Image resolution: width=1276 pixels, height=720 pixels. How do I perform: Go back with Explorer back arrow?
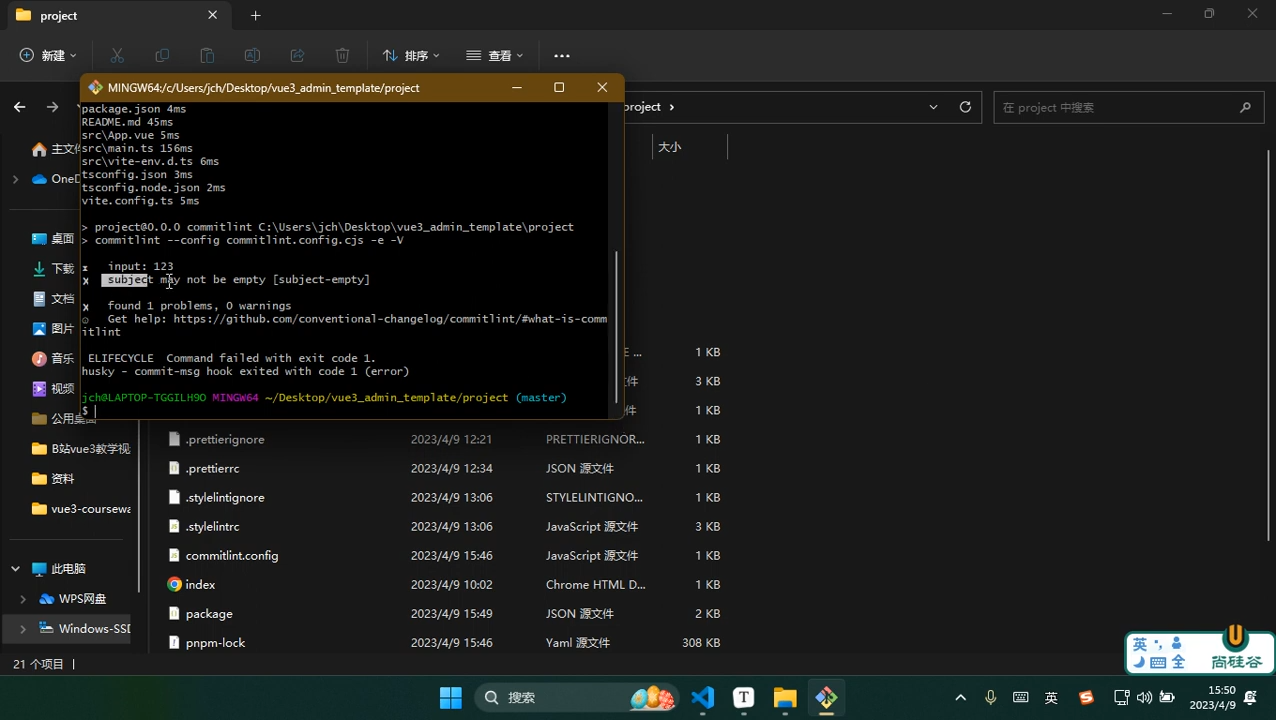[19, 107]
